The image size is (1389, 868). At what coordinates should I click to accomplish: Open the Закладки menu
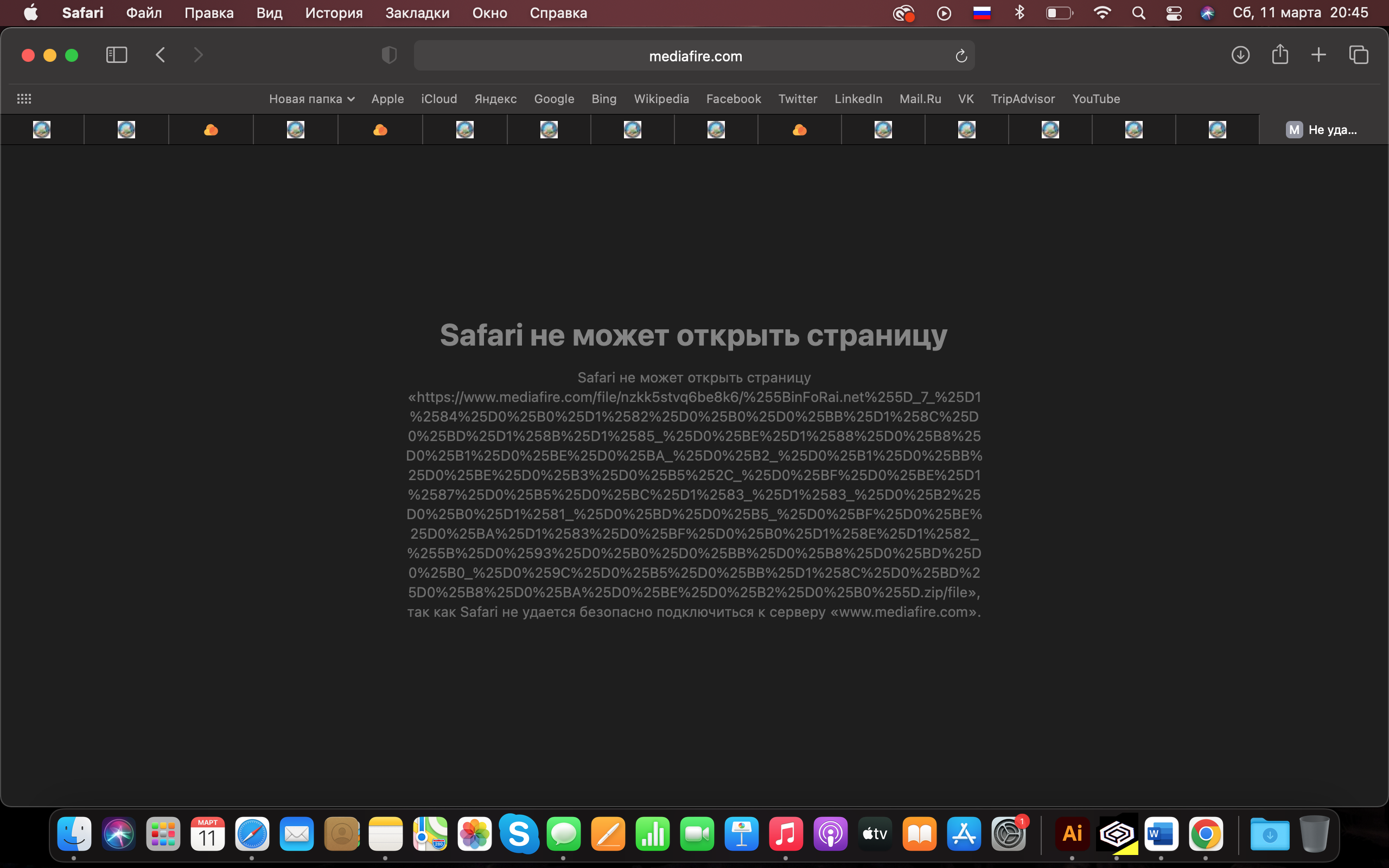[417, 12]
